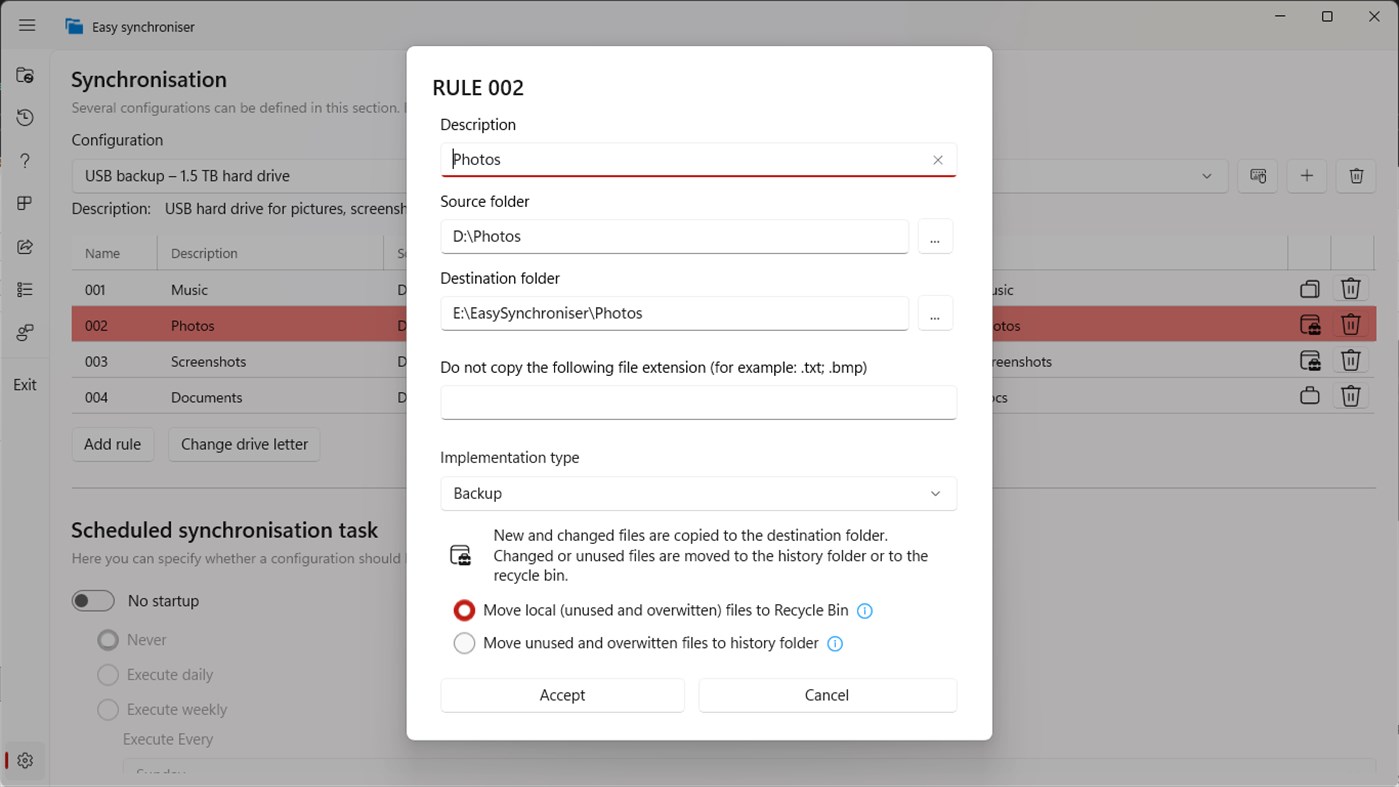Delete the current configuration
The width and height of the screenshot is (1399, 787).
click(x=1356, y=176)
